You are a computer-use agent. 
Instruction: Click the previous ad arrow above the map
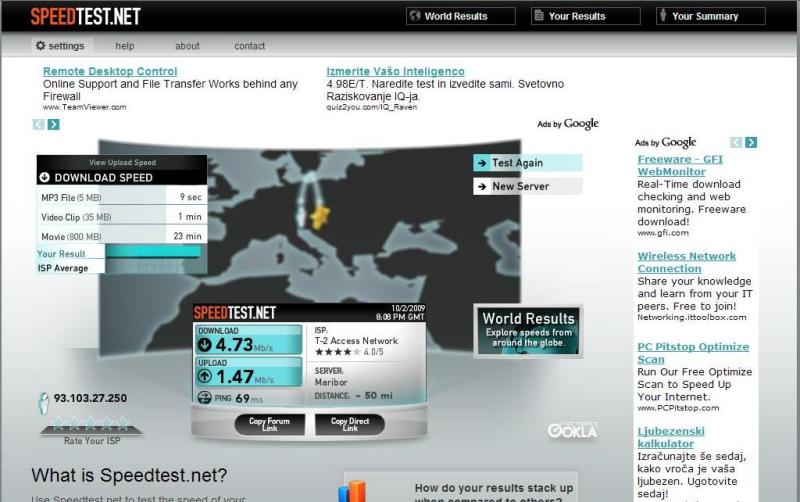(x=39, y=124)
